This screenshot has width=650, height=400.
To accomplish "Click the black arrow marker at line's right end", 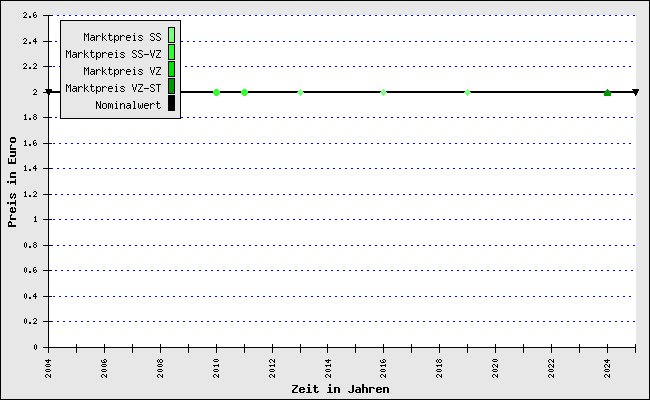I will pyautogui.click(x=635, y=92).
